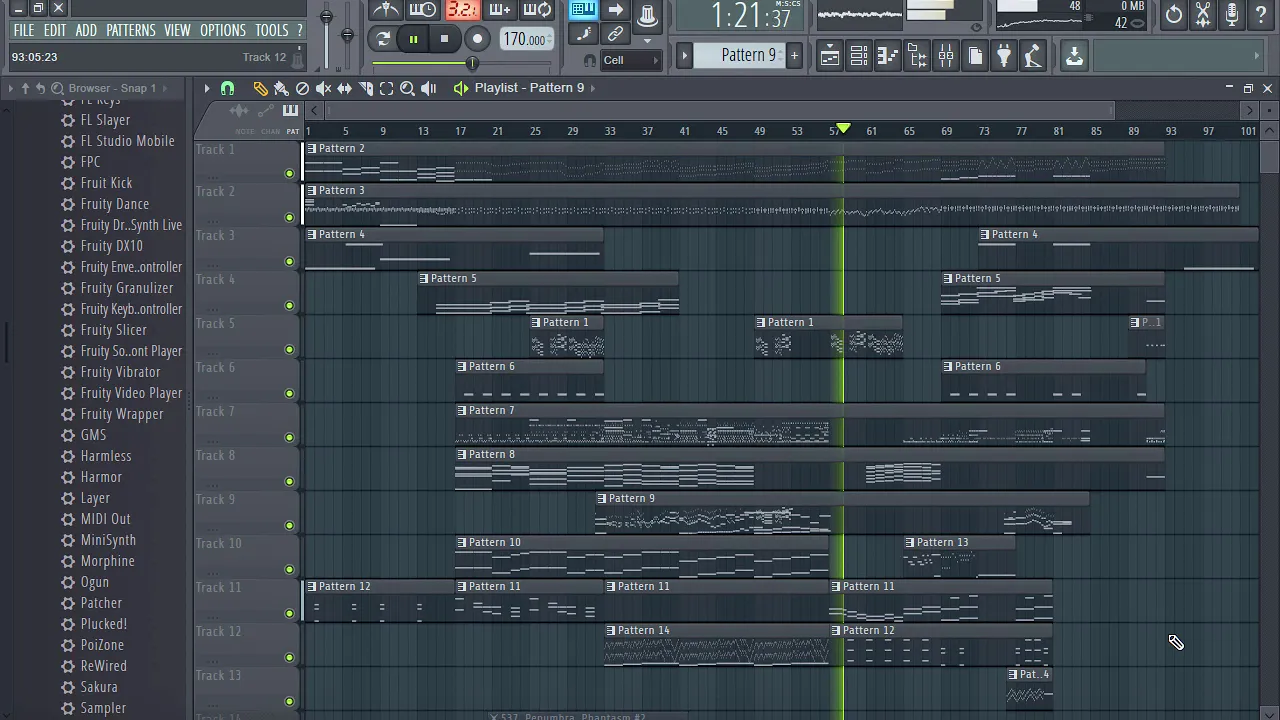Open the tempo tapper icon
The height and width of the screenshot is (720, 1280).
click(x=1033, y=56)
